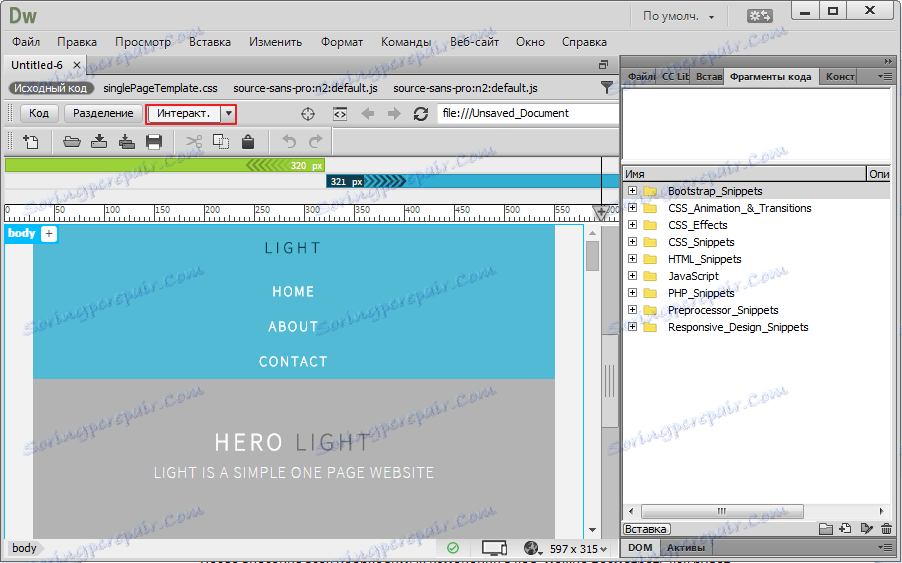This screenshot has width=902, height=563.
Task: Expand the Preprocessor_Snippets folder
Action: click(x=632, y=309)
